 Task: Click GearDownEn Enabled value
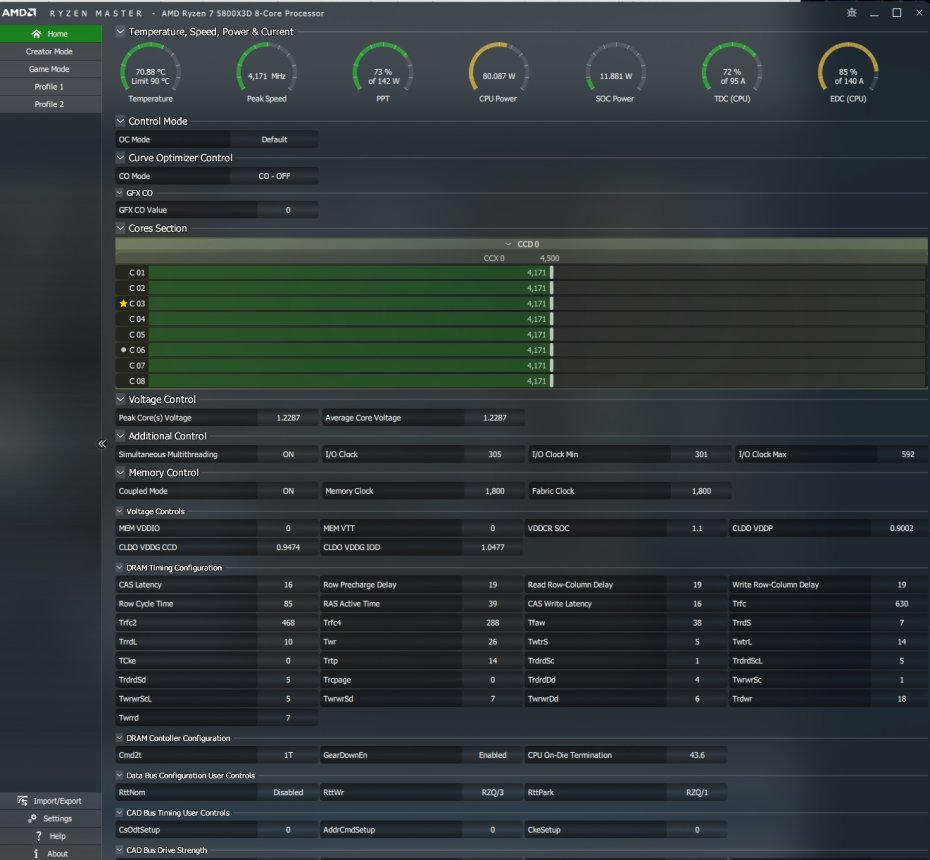point(492,755)
